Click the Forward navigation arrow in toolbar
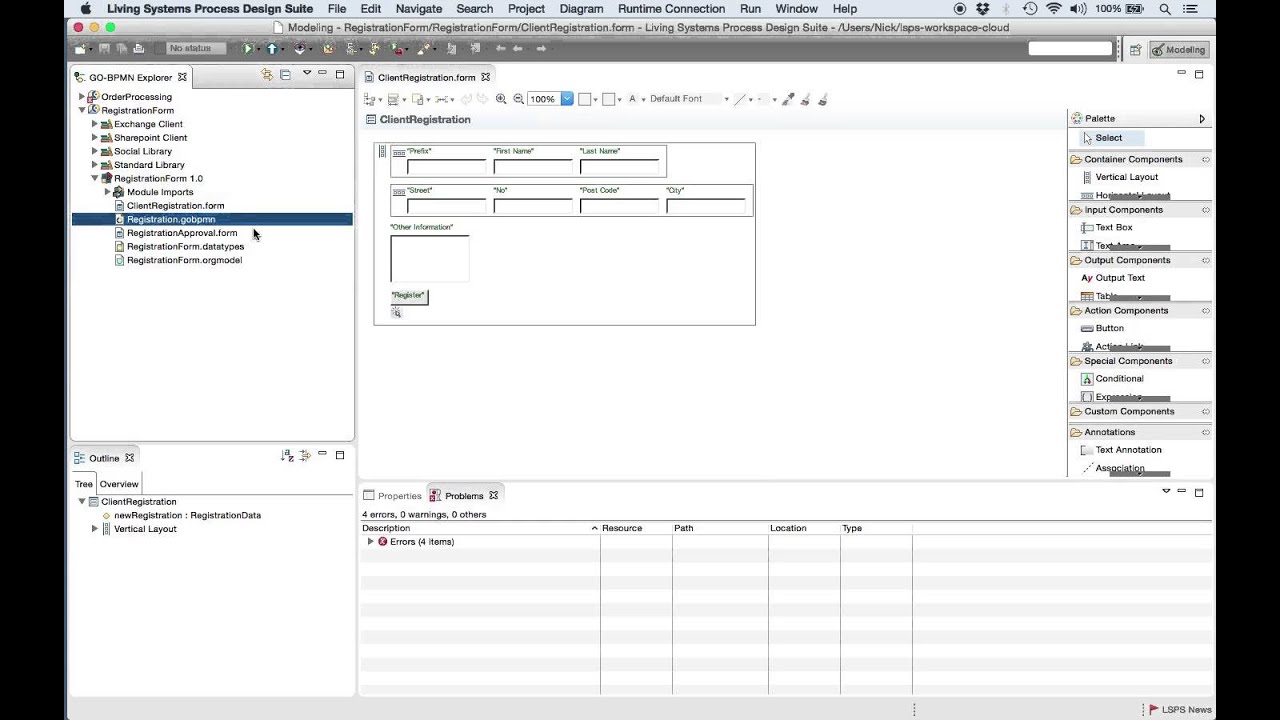This screenshot has width=1280, height=720. click(x=542, y=48)
